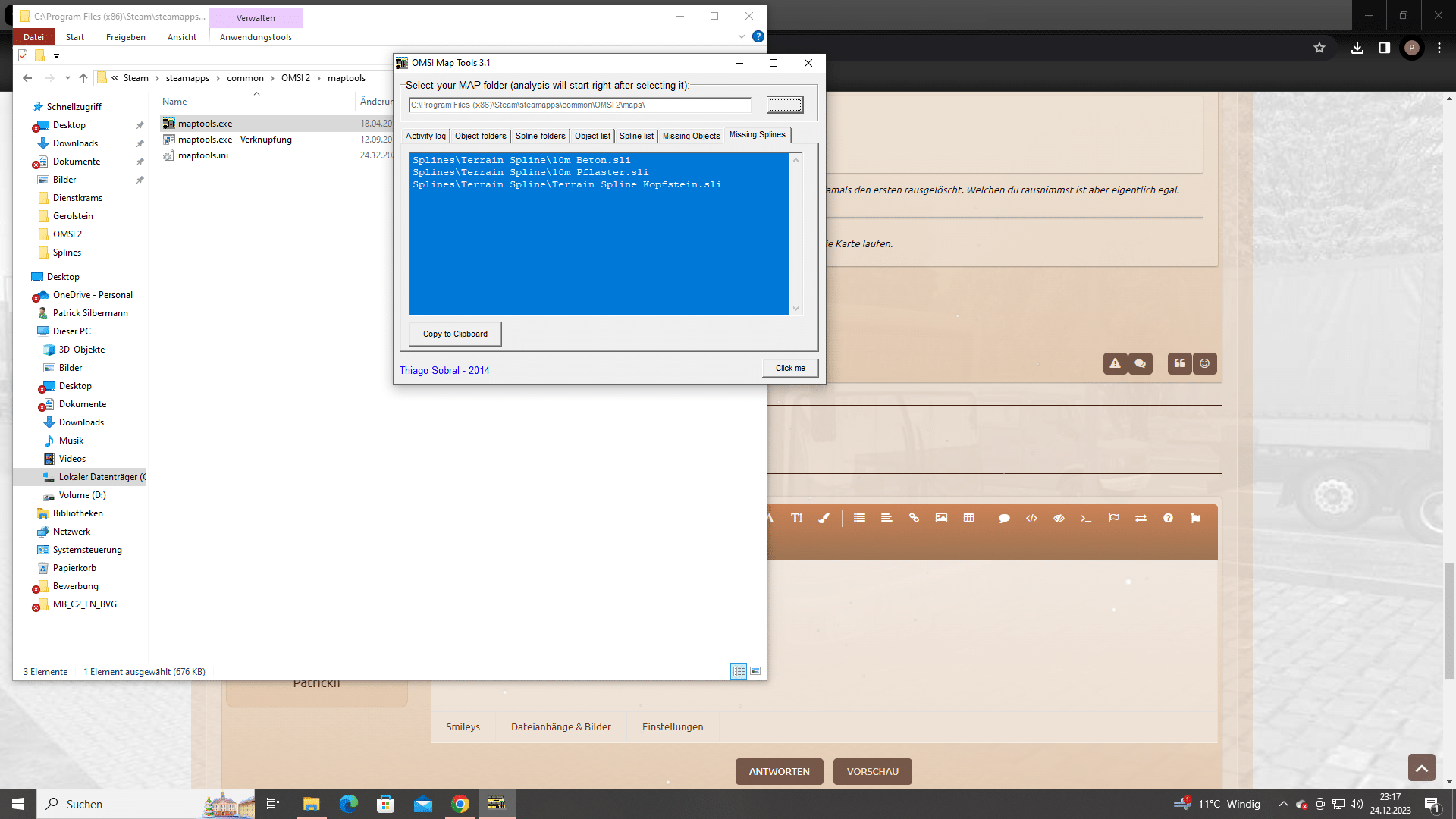
Task: Insert a table using the editor toolbar
Action: (968, 518)
